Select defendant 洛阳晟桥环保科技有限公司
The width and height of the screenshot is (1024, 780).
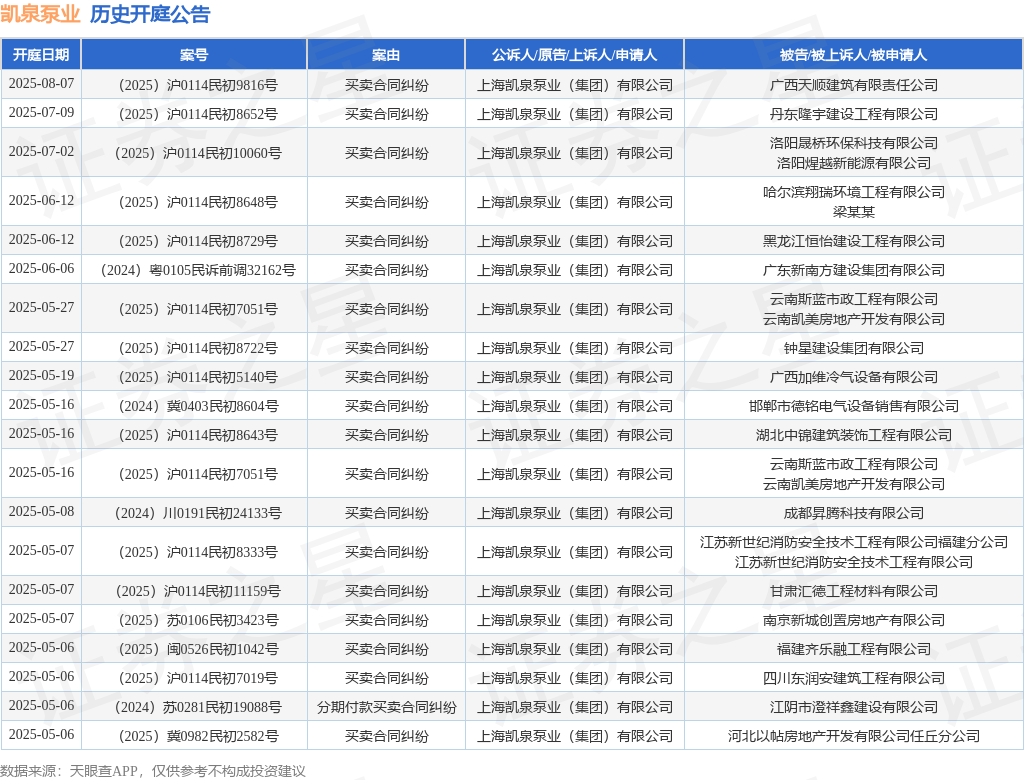pos(854,143)
